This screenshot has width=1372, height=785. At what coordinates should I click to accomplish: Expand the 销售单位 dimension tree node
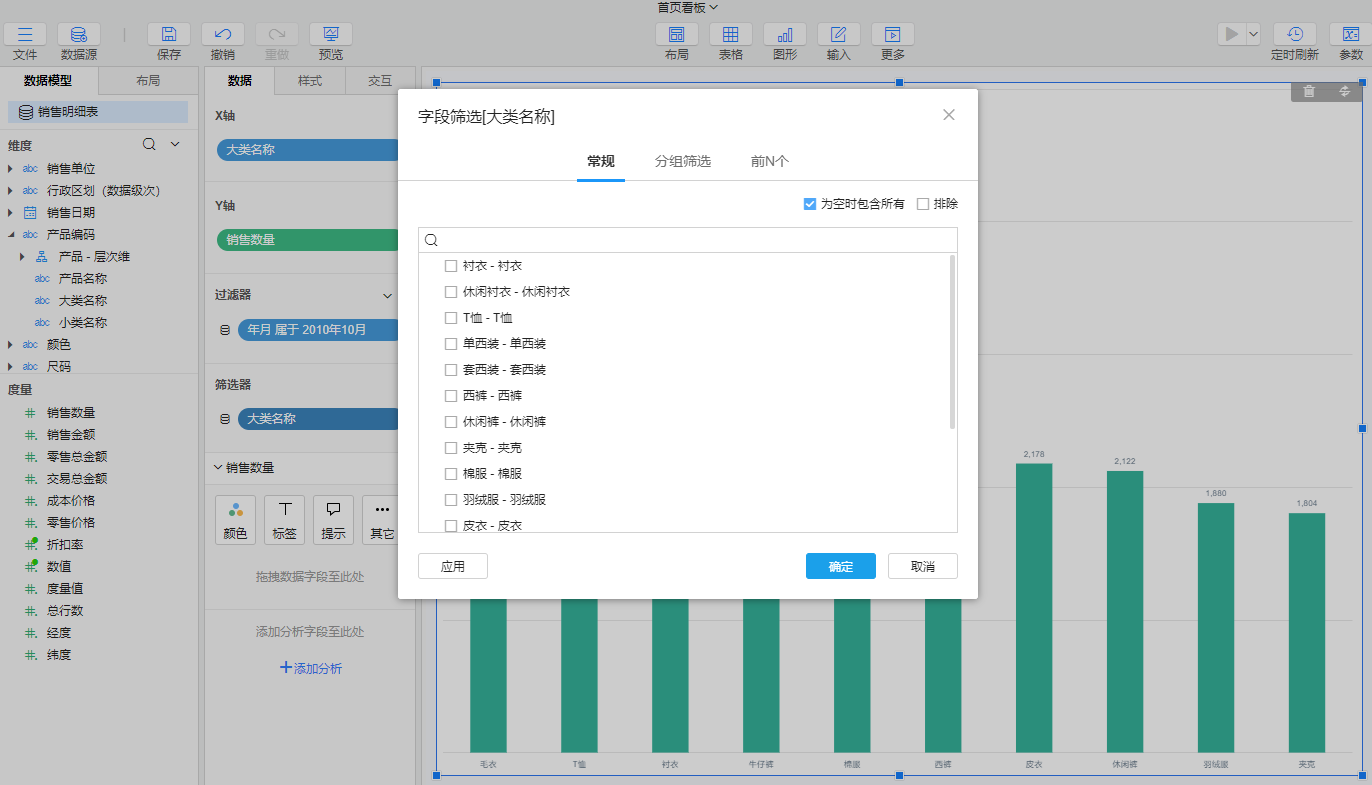tap(10, 169)
